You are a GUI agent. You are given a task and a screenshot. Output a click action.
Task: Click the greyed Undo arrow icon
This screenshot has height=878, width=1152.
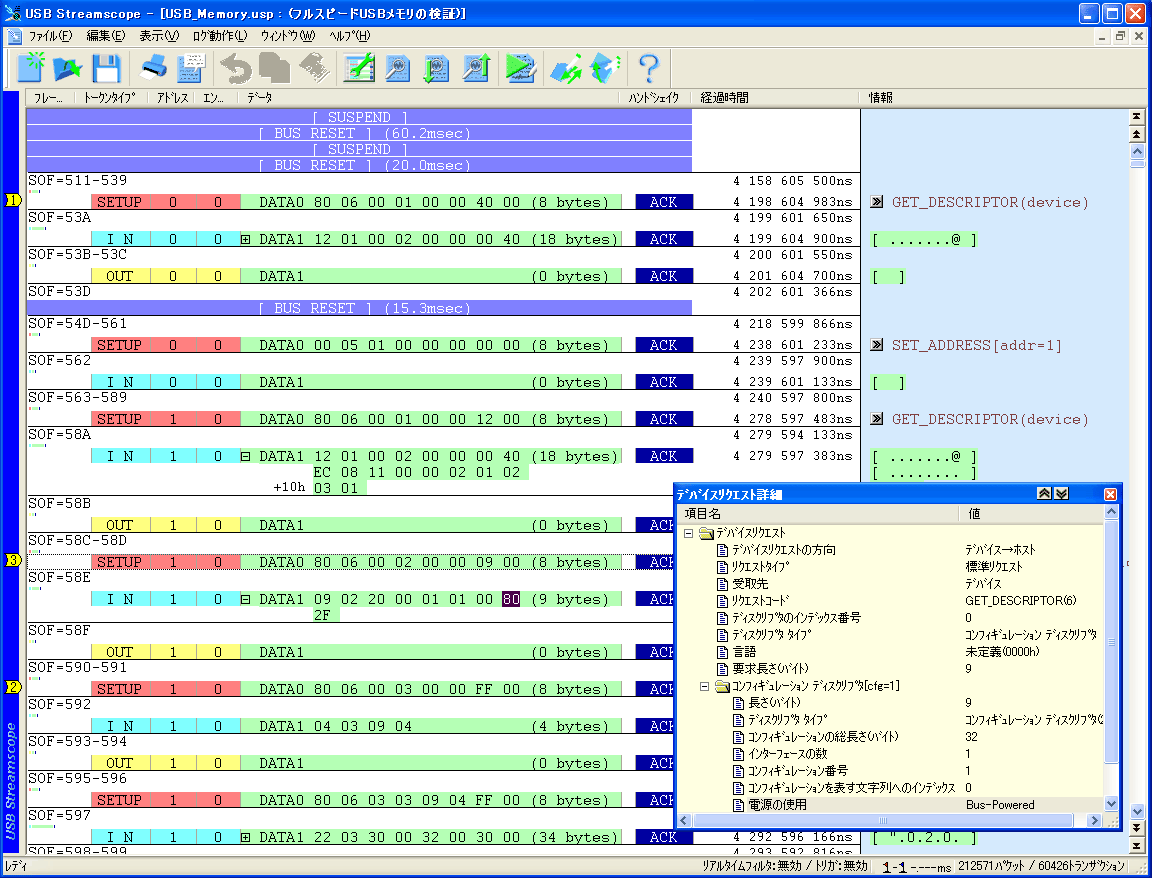point(235,68)
